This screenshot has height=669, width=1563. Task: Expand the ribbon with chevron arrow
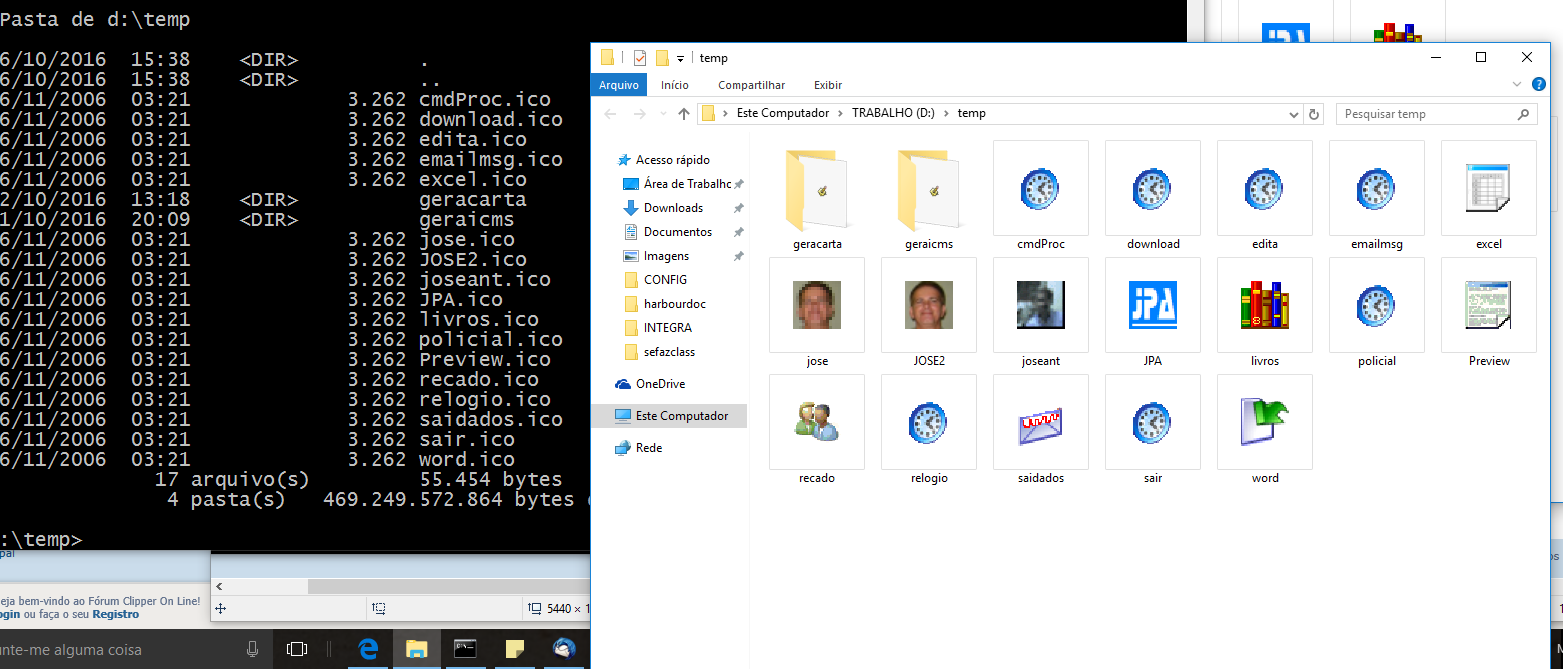[x=1517, y=85]
